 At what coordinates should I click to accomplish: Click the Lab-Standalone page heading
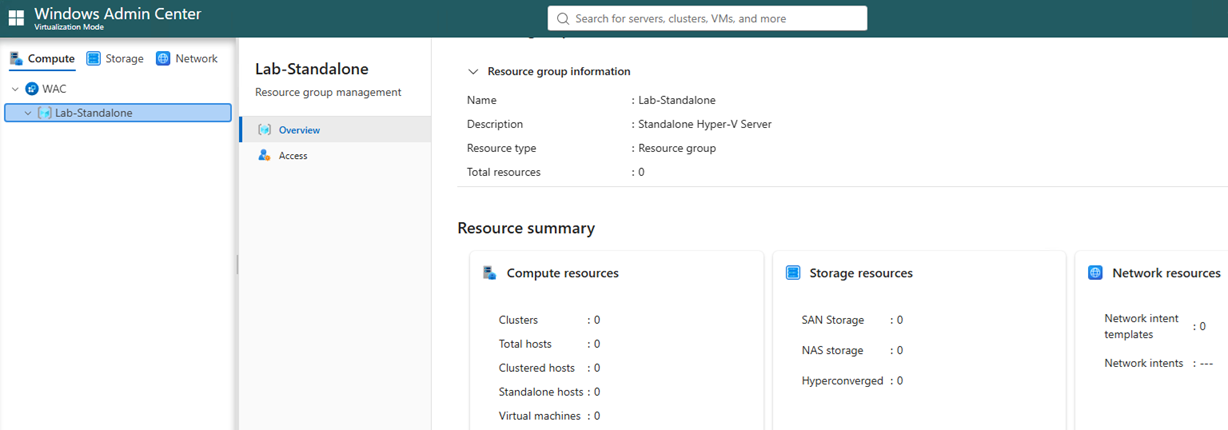[x=312, y=69]
